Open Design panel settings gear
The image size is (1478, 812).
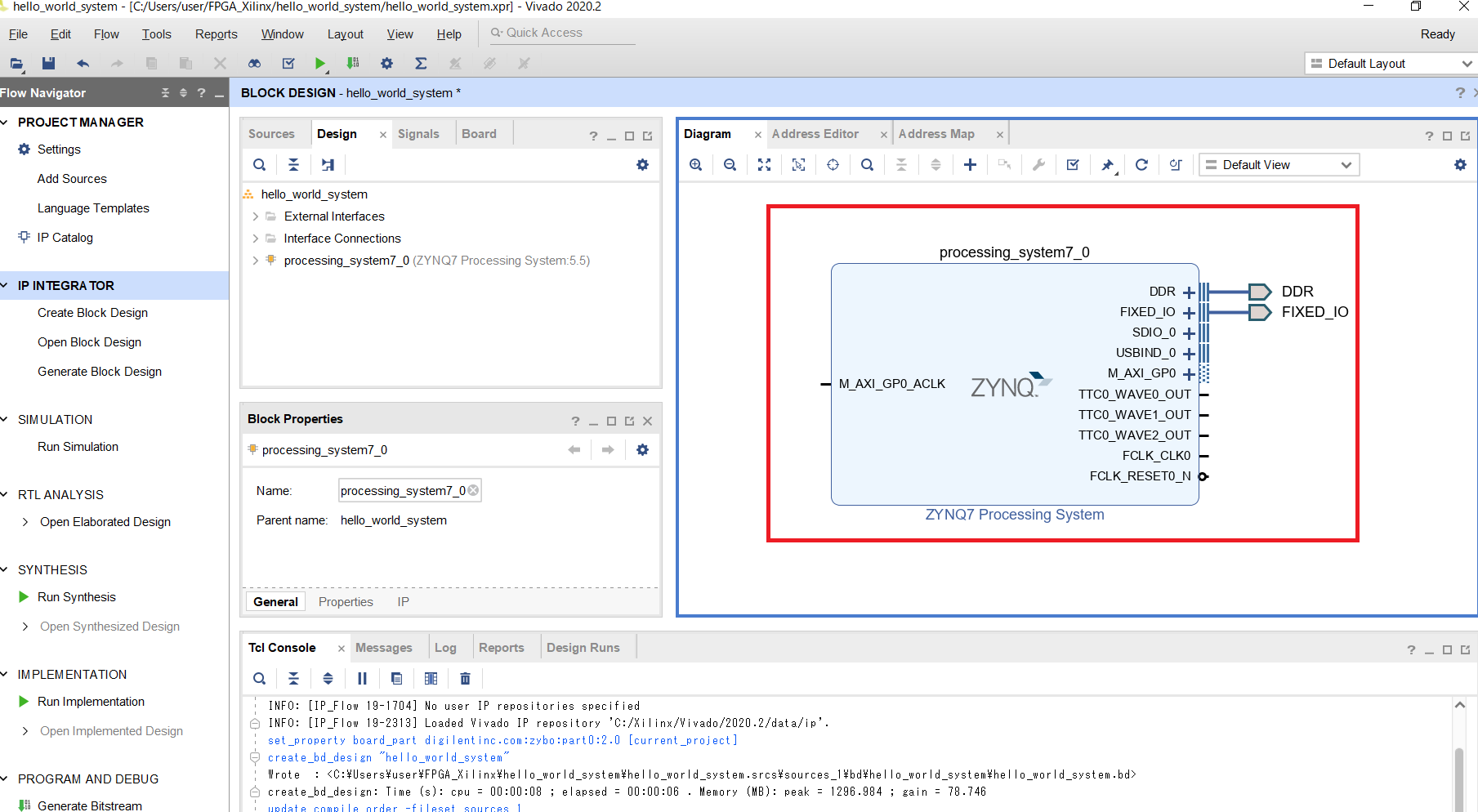[x=642, y=165]
